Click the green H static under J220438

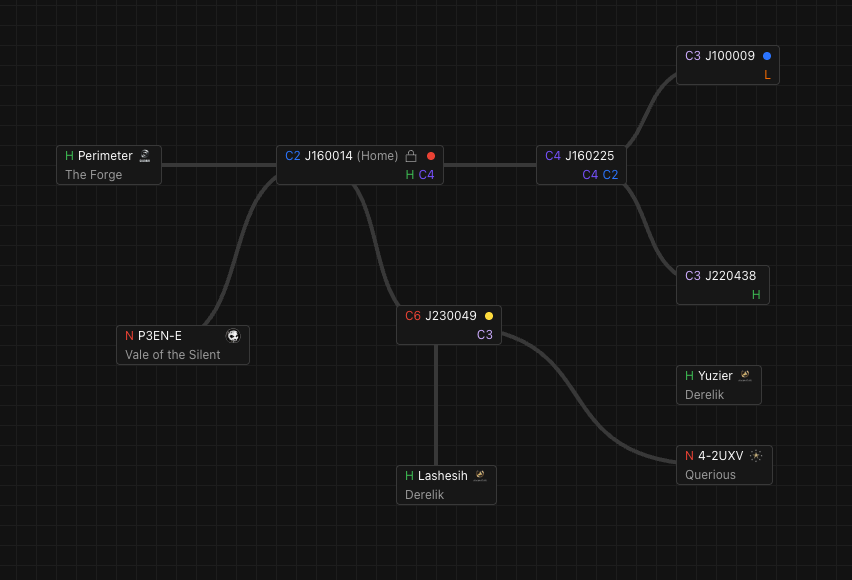[x=756, y=295]
